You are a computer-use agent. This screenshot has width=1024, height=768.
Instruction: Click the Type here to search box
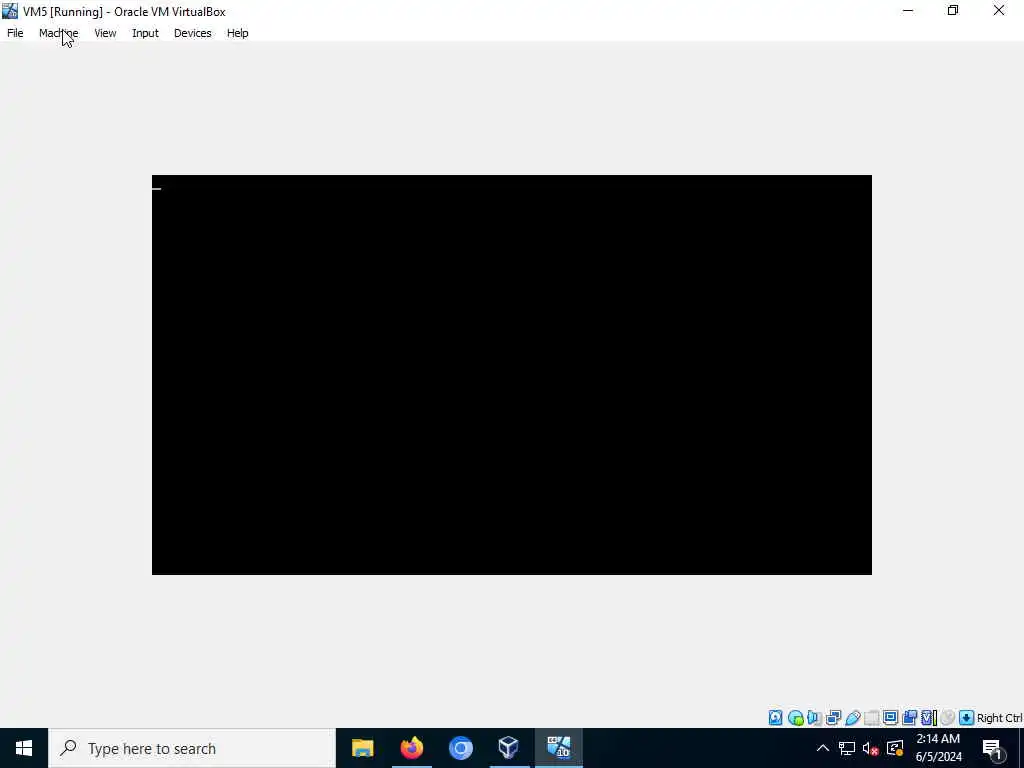click(x=192, y=748)
